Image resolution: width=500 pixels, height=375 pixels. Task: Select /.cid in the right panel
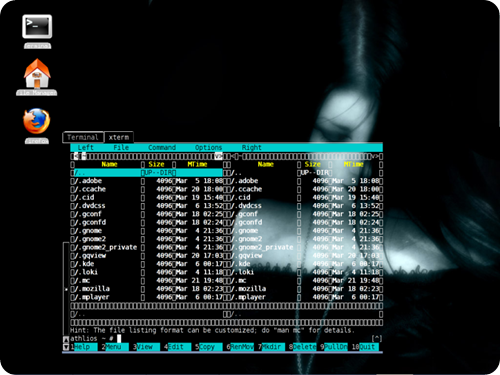point(305,197)
